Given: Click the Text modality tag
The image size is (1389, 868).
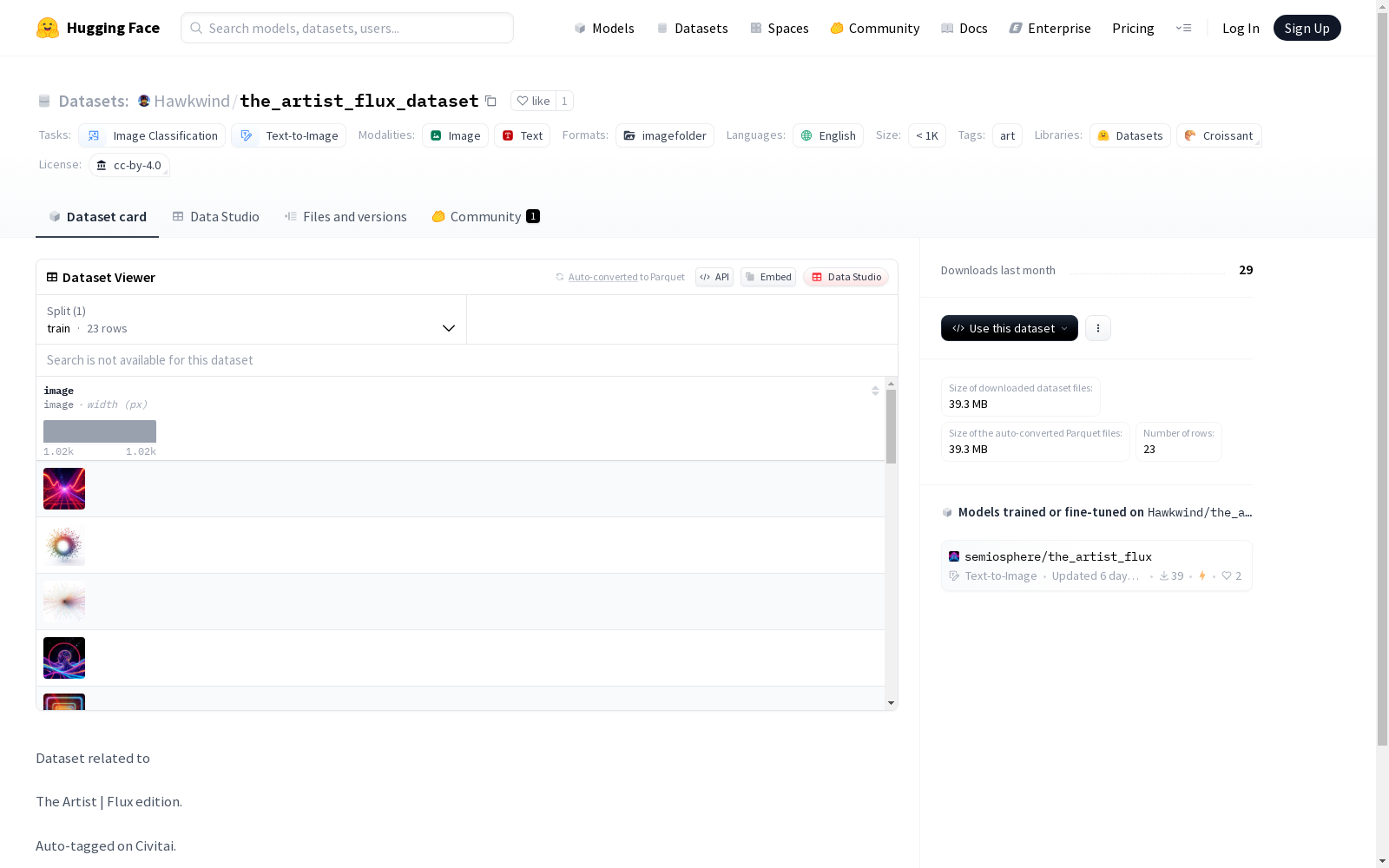Looking at the screenshot, I should click(x=522, y=135).
